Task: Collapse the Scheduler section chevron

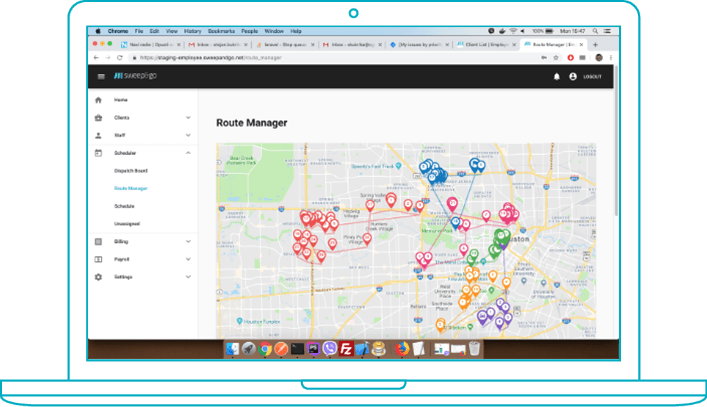Action: (x=188, y=153)
